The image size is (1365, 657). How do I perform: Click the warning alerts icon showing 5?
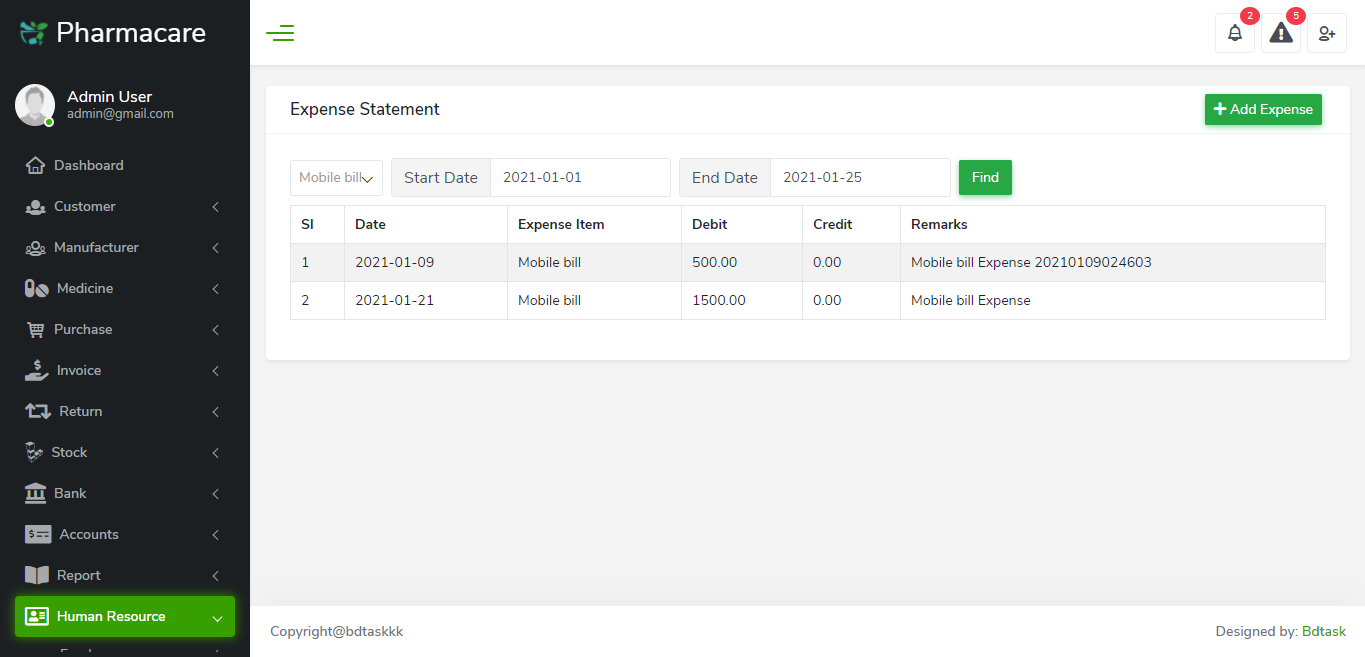(x=1280, y=33)
